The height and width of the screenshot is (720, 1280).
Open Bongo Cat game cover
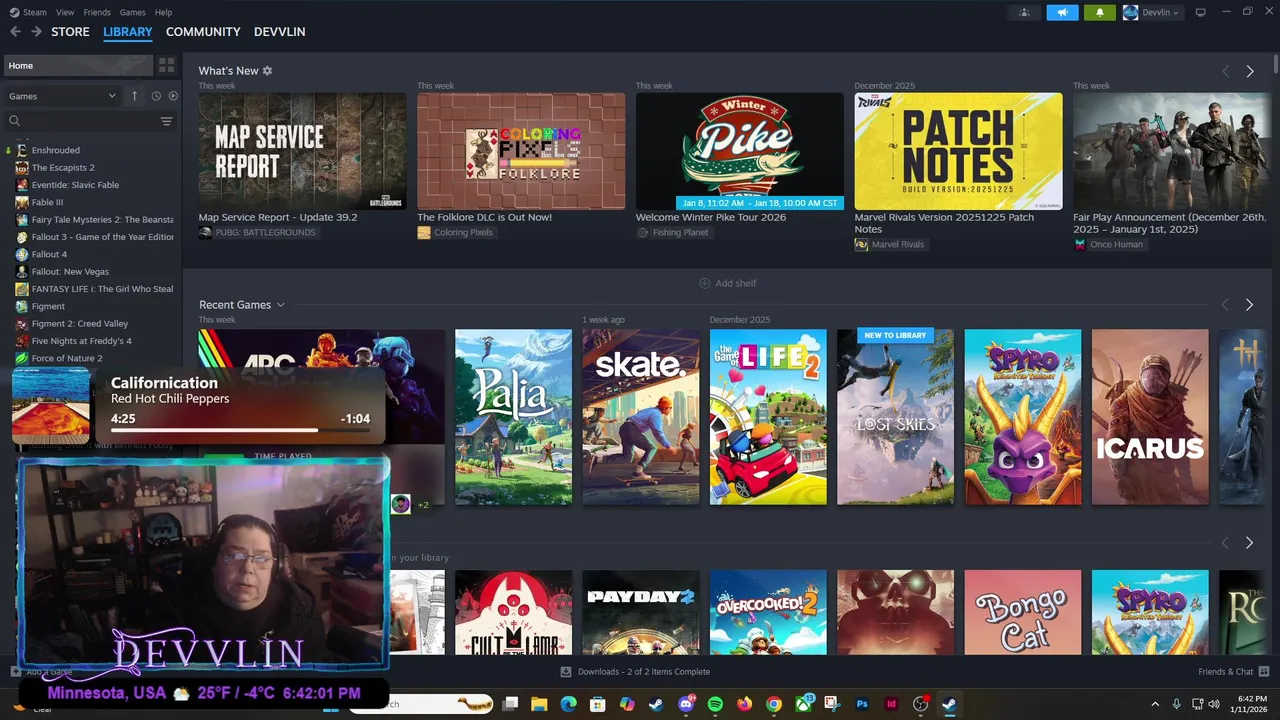point(1023,612)
